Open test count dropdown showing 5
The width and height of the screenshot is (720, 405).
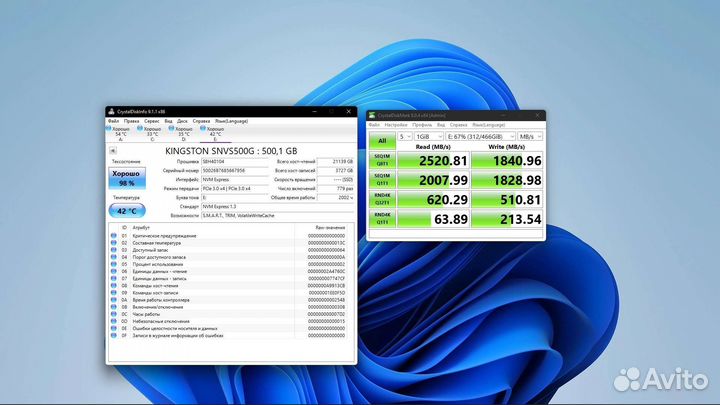(x=405, y=136)
